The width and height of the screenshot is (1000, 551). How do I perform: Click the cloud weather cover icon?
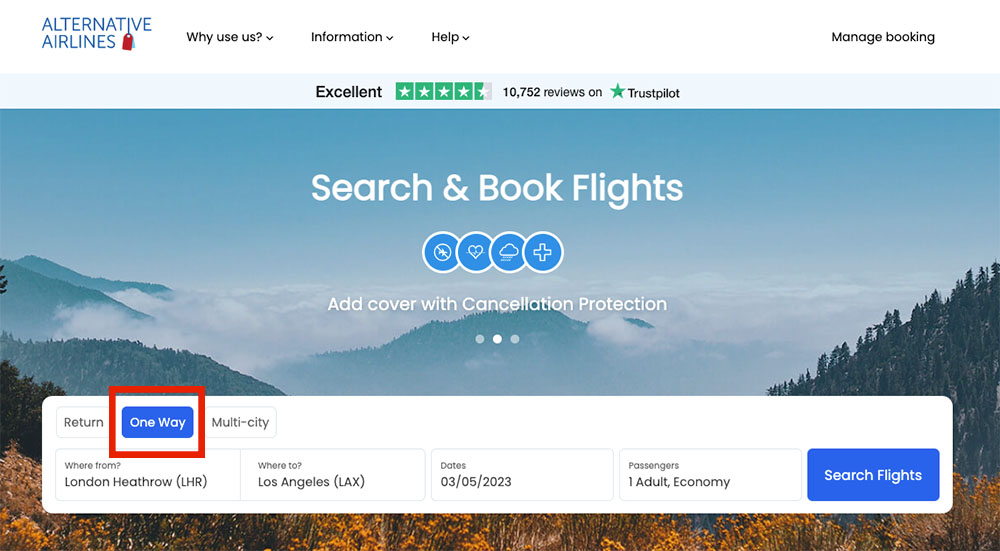(x=509, y=253)
